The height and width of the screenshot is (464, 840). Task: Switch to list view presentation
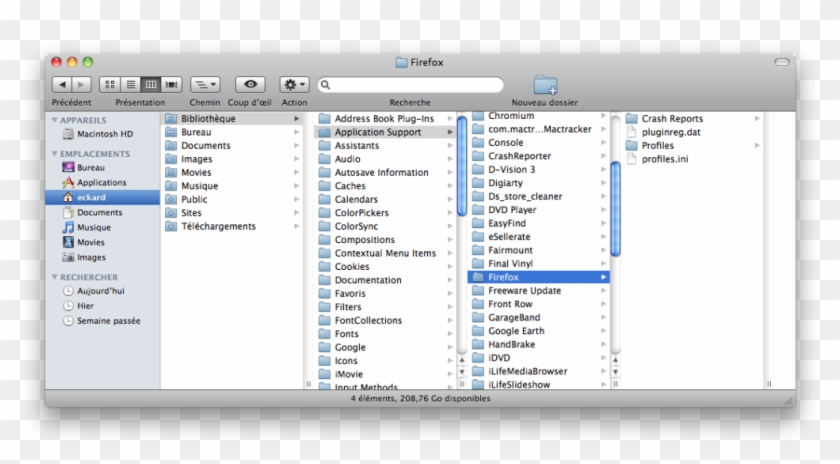pyautogui.click(x=130, y=85)
